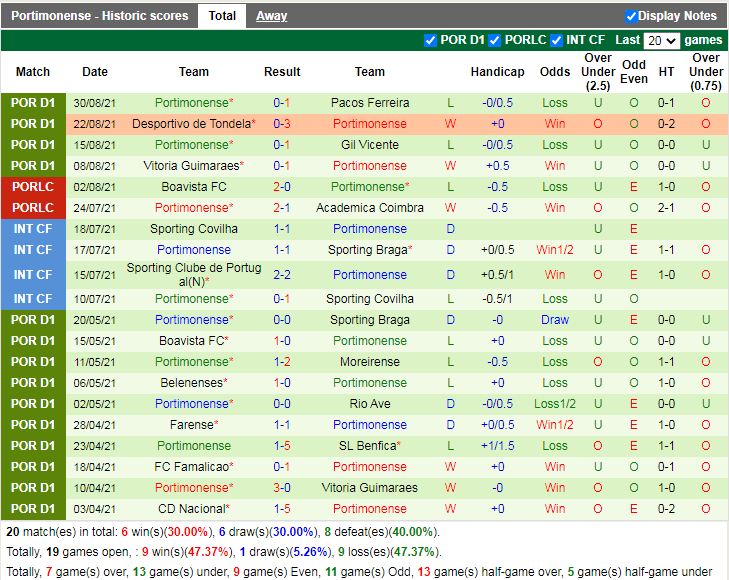Viewport: 729px width, 580px height.
Task: Select the Draw odds result for Sporting Braga
Action: coord(555,319)
